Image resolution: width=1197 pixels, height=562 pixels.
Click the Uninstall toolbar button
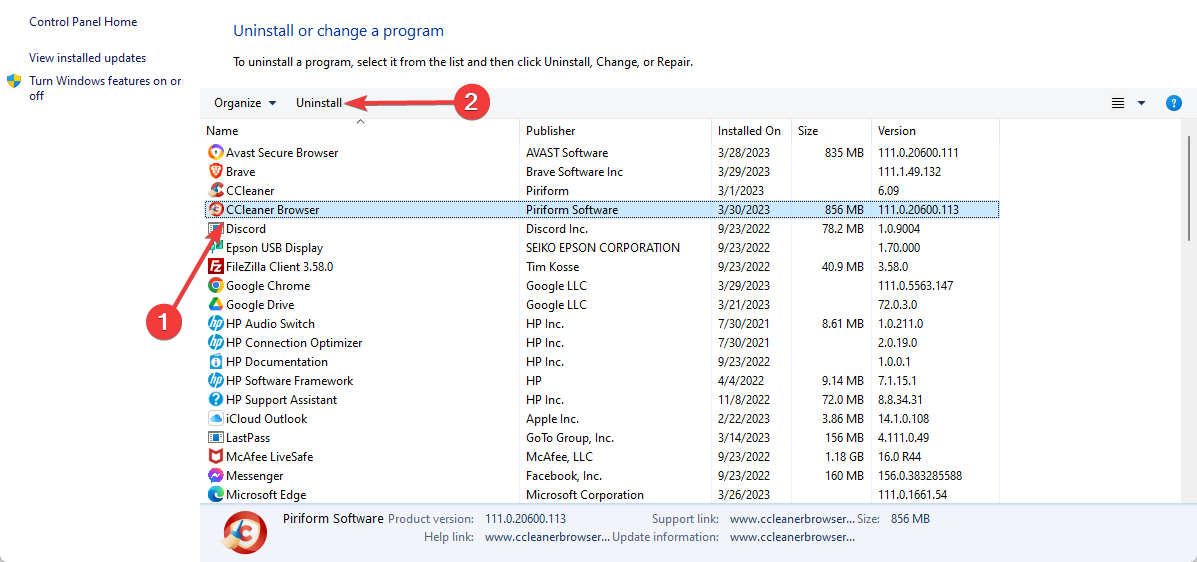tap(319, 103)
